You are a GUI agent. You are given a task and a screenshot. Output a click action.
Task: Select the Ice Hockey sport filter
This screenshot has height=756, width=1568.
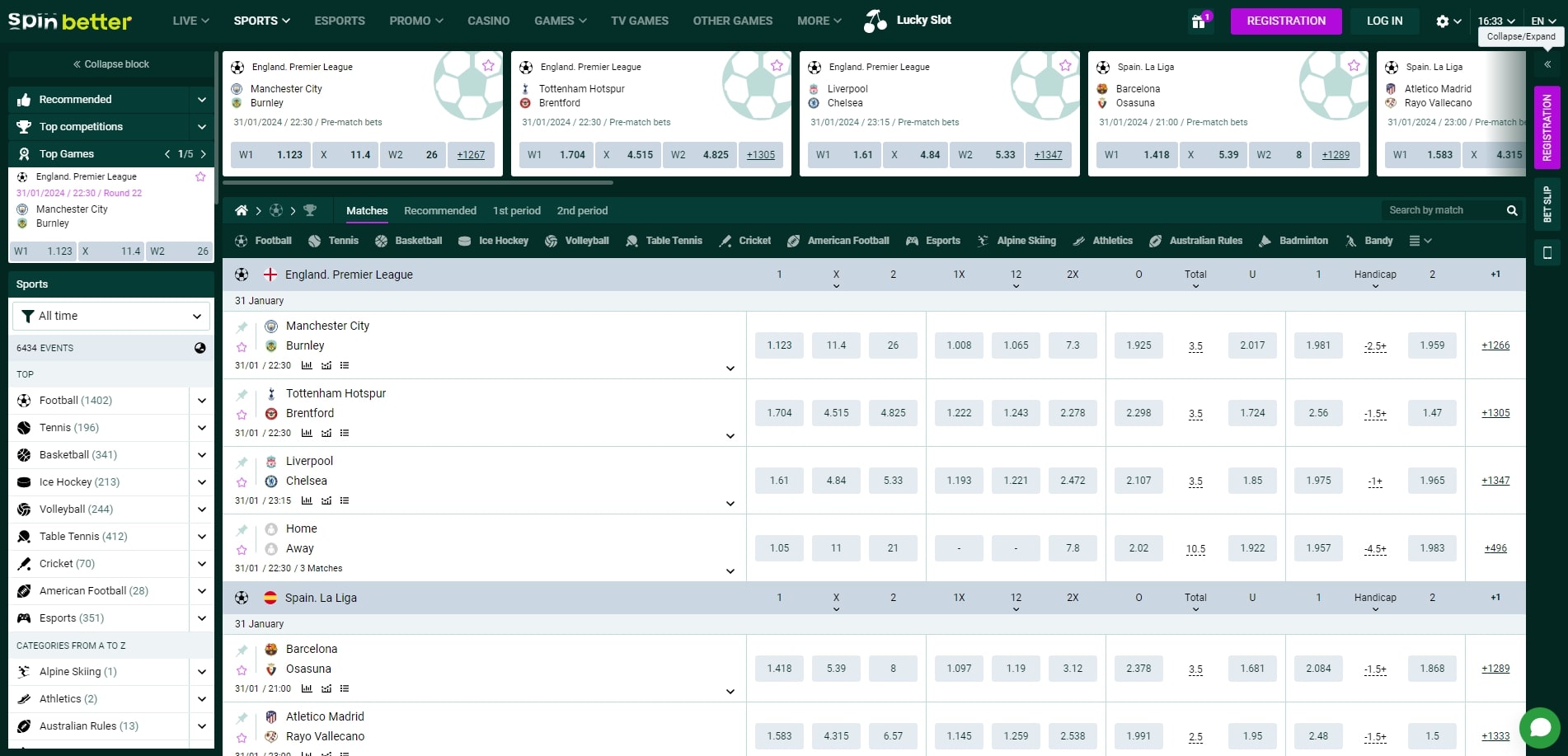click(x=493, y=241)
